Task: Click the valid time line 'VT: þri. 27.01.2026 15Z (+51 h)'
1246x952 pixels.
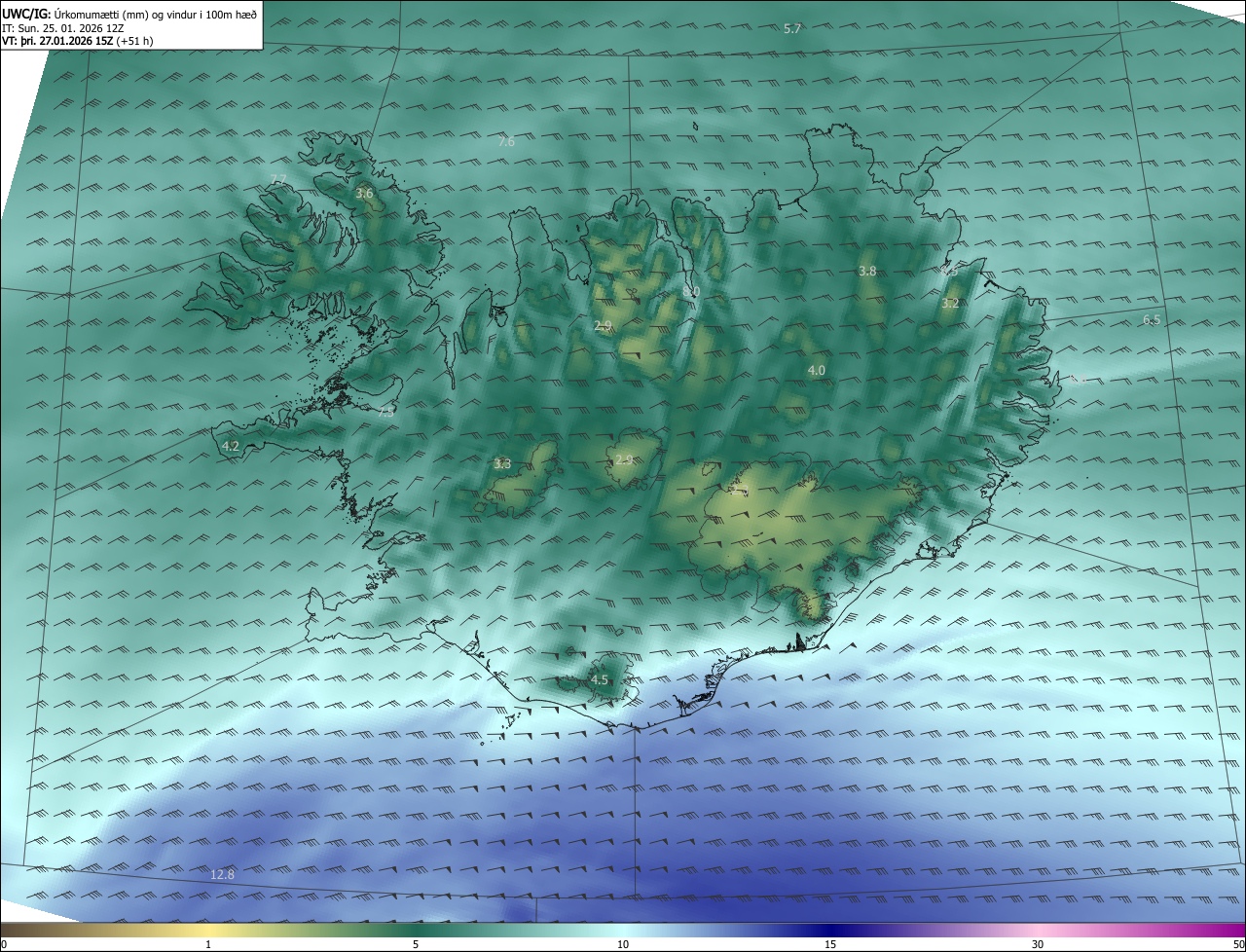Action: click(78, 41)
